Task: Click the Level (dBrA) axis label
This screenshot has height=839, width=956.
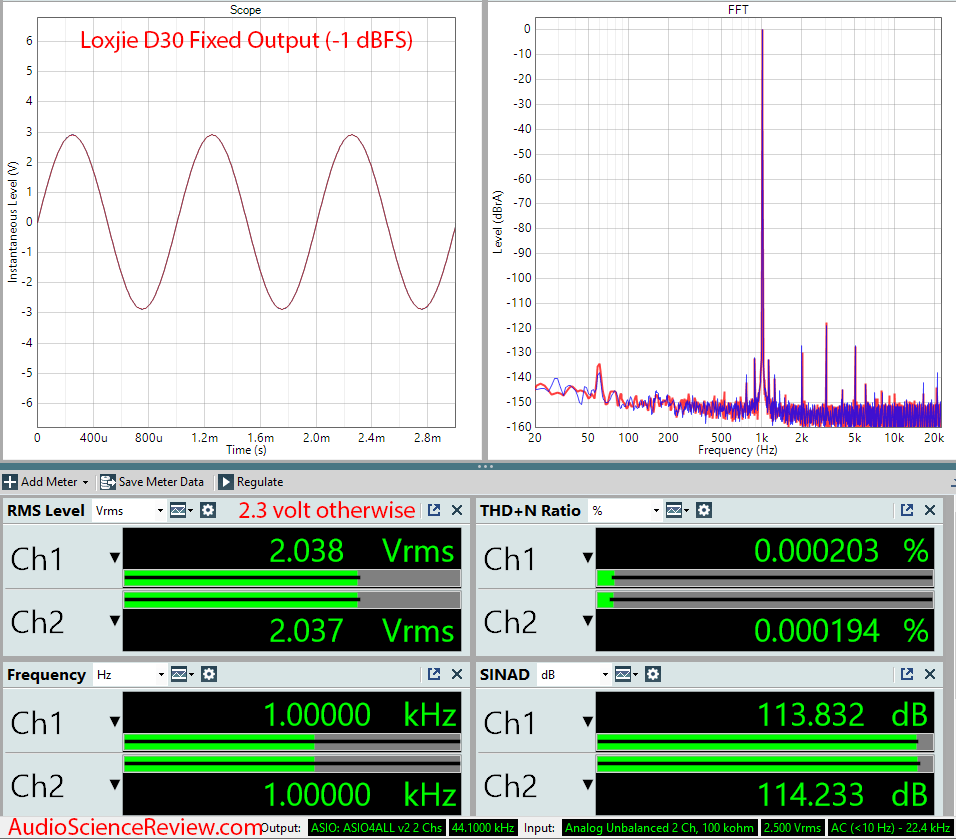Action: [498, 222]
